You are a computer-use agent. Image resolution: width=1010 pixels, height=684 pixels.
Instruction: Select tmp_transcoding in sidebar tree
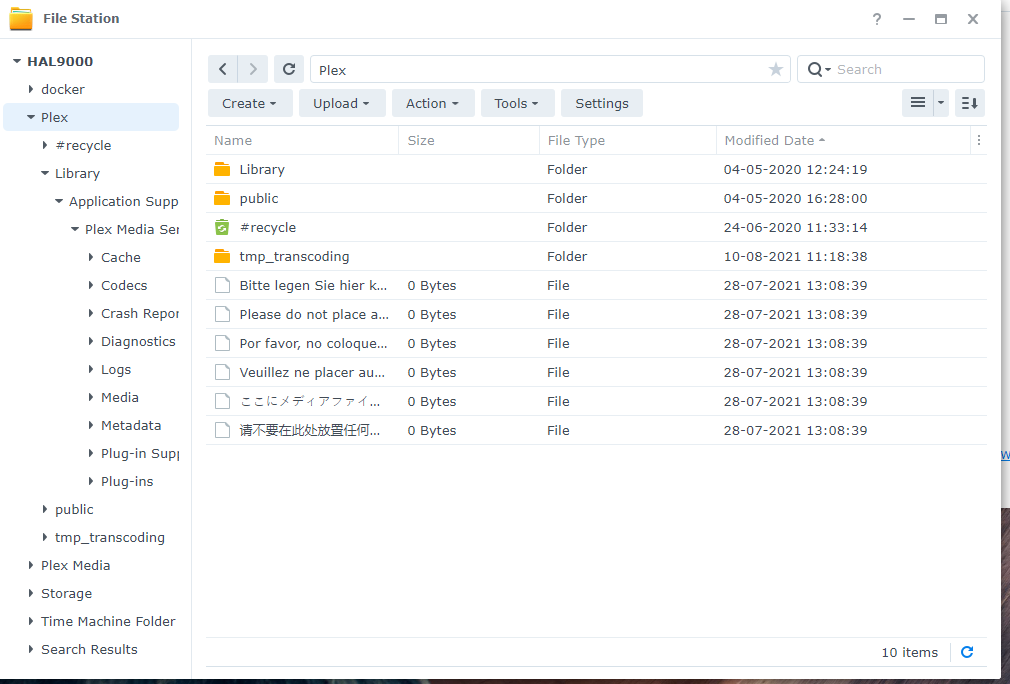(110, 537)
